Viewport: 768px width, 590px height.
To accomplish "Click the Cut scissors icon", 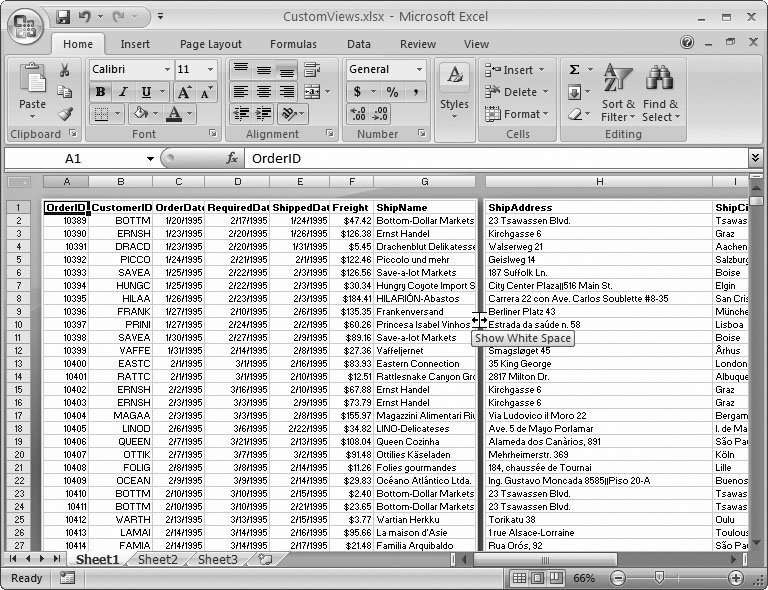I will pos(65,70).
